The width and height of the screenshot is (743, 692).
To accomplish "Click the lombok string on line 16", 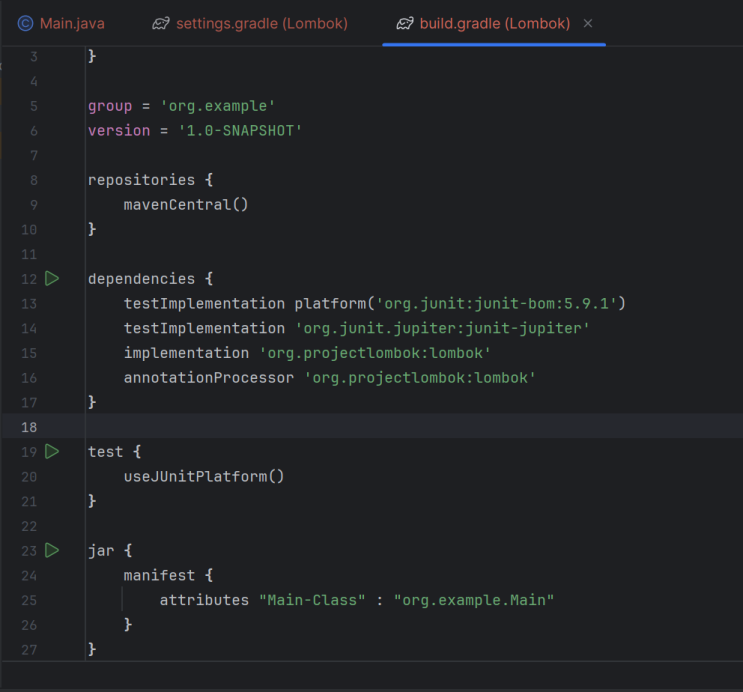I will 420,378.
